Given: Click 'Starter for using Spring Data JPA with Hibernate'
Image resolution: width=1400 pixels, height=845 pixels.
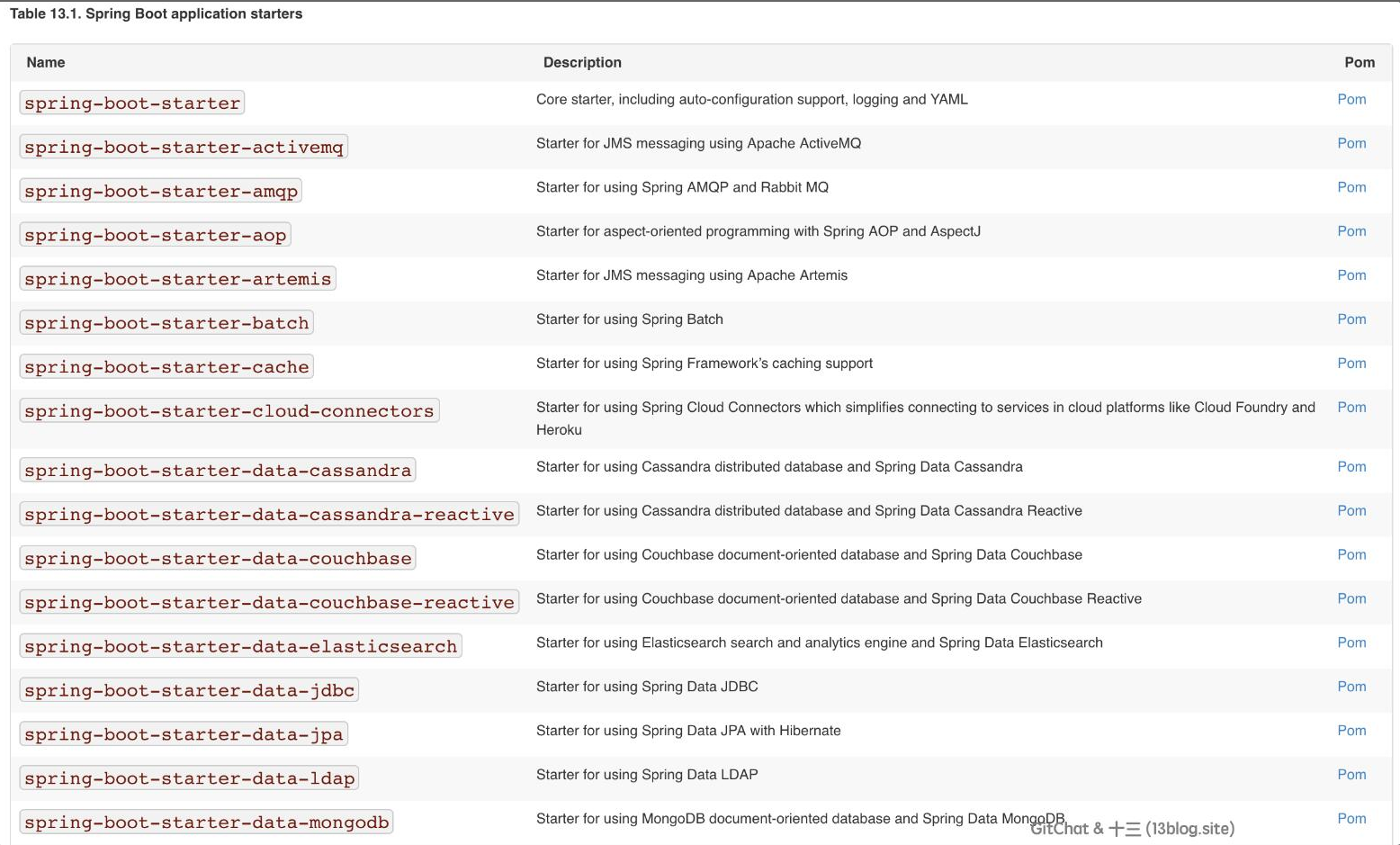Looking at the screenshot, I should 688,732.
